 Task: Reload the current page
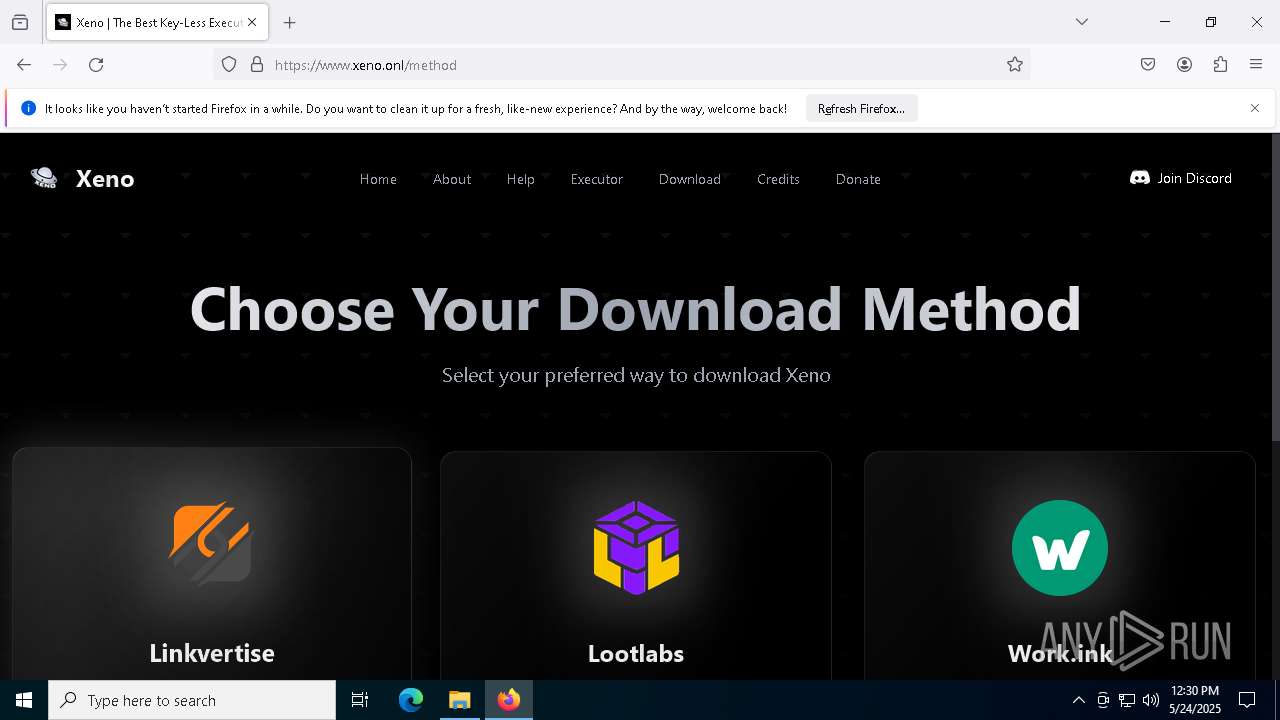(x=96, y=65)
